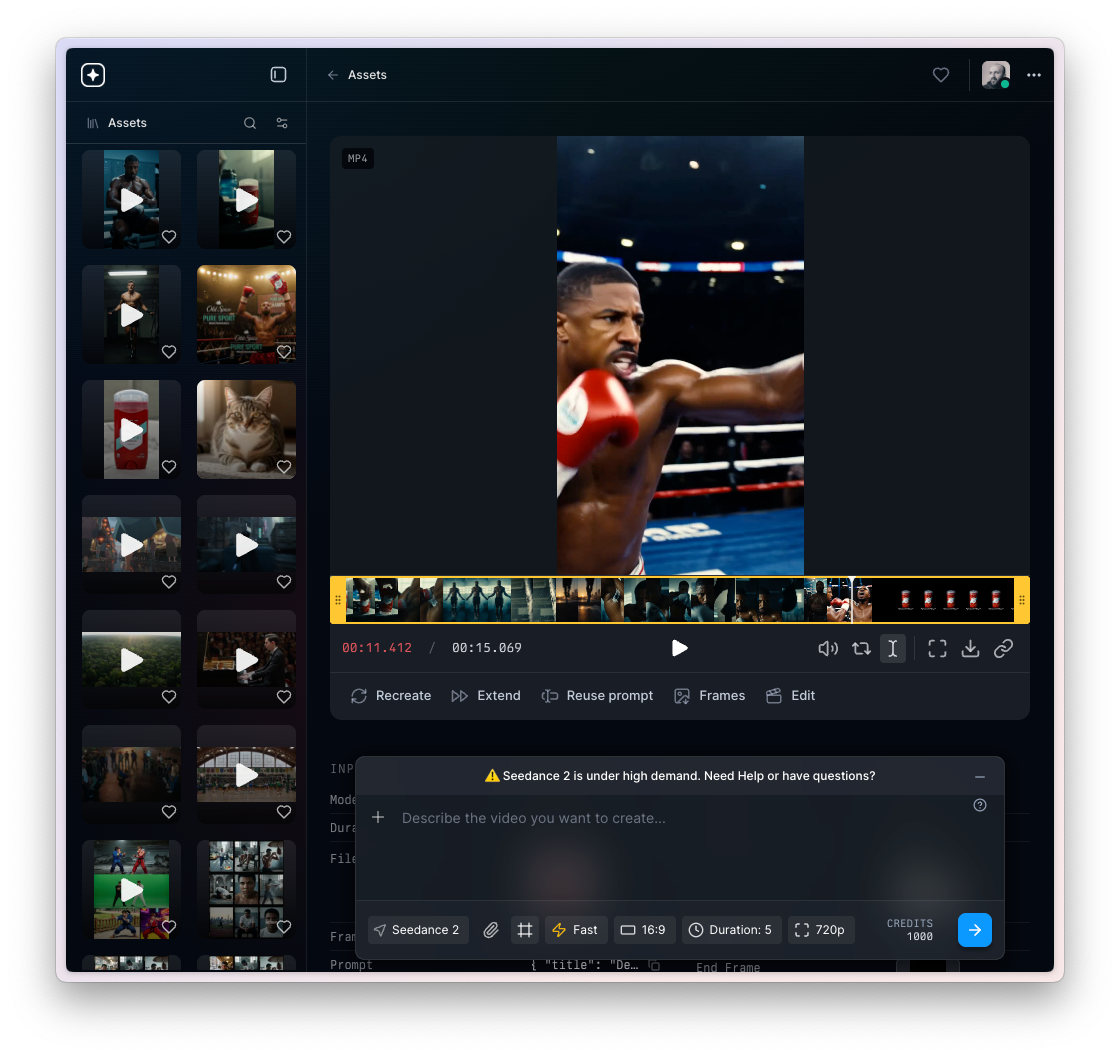Play the forest aerial video thumbnail
Viewport: 1120px width, 1056px height.
[x=131, y=659]
